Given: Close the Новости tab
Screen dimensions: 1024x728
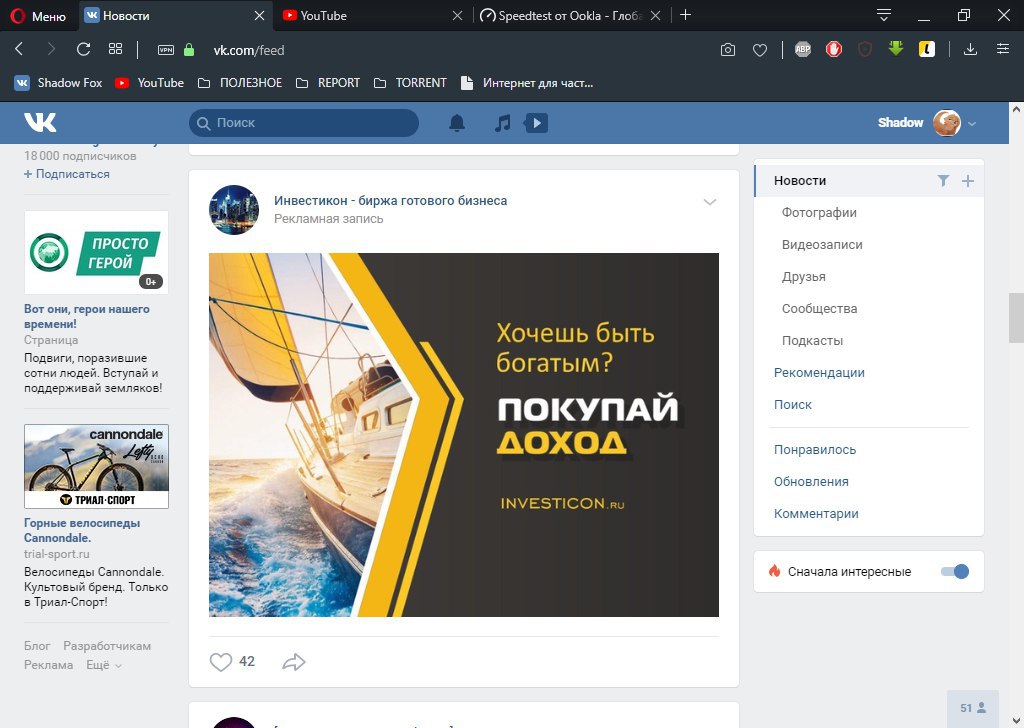Looking at the screenshot, I should [x=259, y=16].
